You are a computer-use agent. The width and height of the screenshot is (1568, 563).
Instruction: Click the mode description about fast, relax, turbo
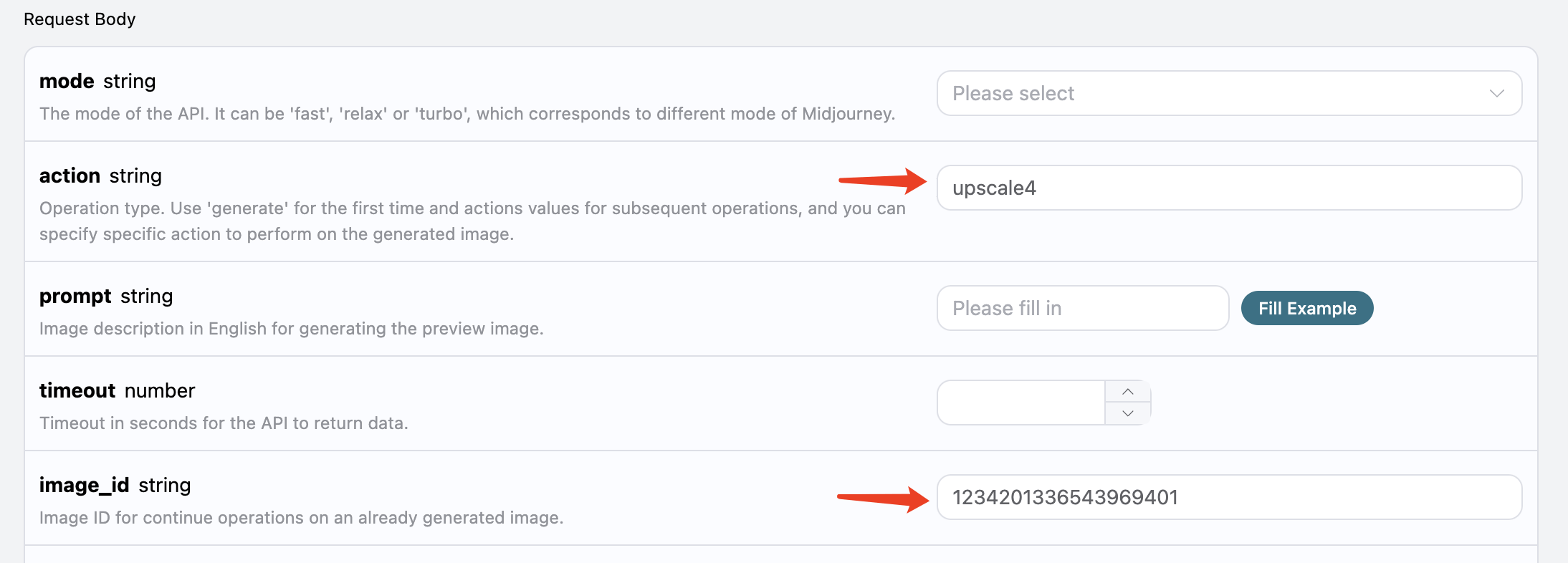pos(467,114)
